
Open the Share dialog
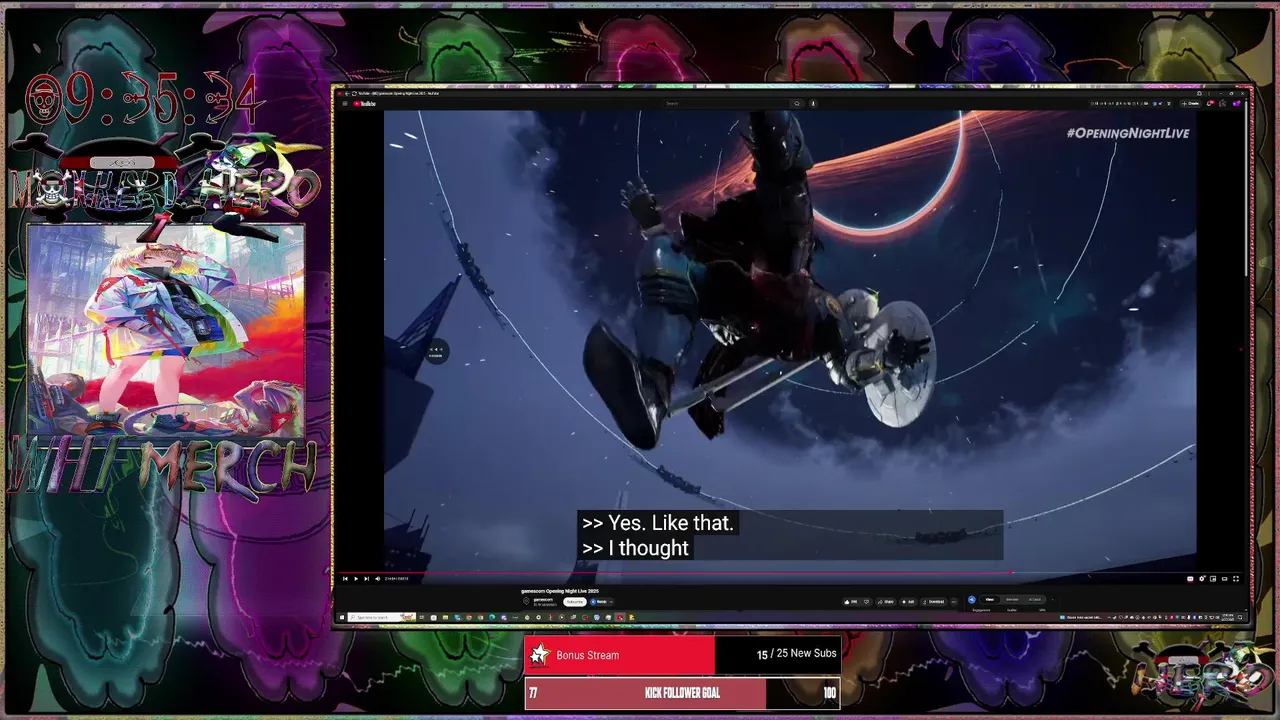[x=886, y=602]
